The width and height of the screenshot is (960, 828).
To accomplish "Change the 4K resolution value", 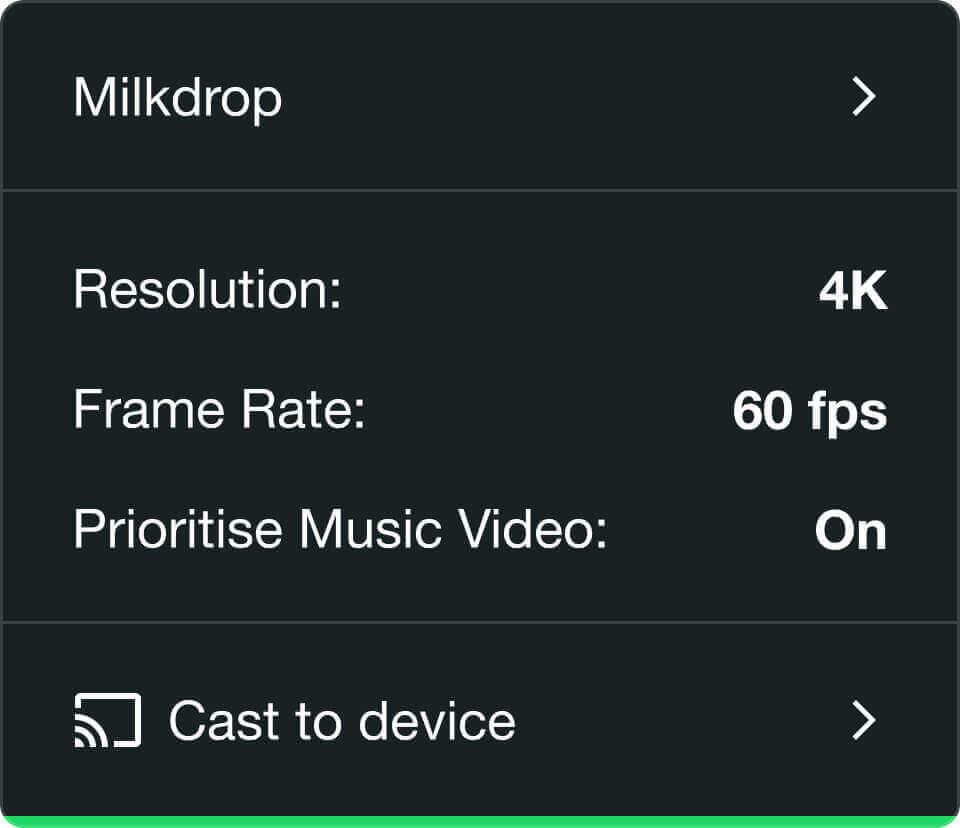I will pos(853,290).
